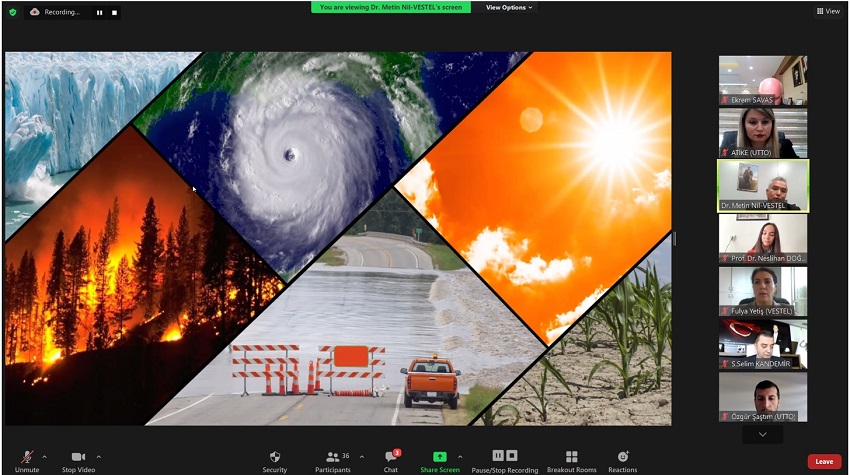850x475 pixels.
Task: Open the View Options dropdown
Action: (509, 7)
